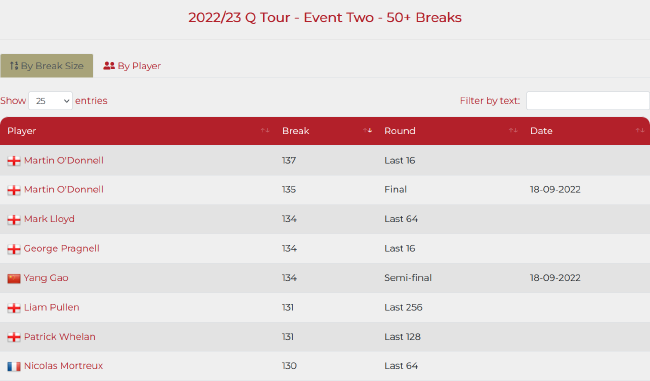The width and height of the screenshot is (650, 381).
Task: Open Martin O'Donnell's 137 break player link
Action: click(x=64, y=160)
